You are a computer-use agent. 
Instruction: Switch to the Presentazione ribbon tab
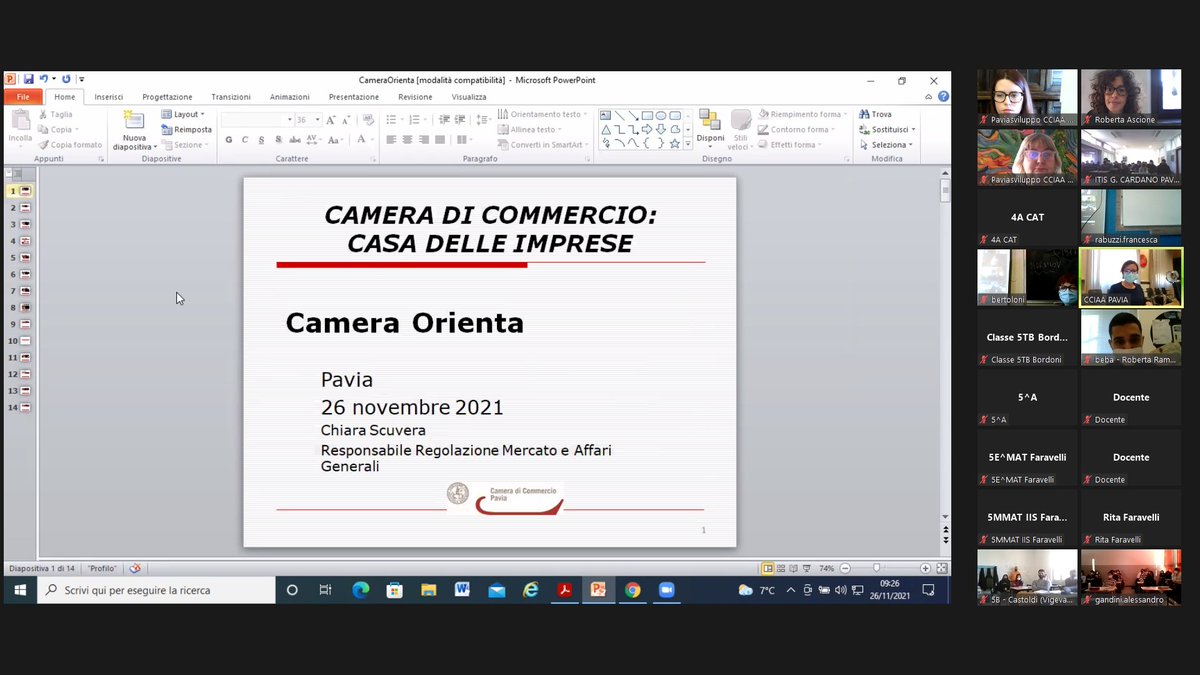pos(354,97)
